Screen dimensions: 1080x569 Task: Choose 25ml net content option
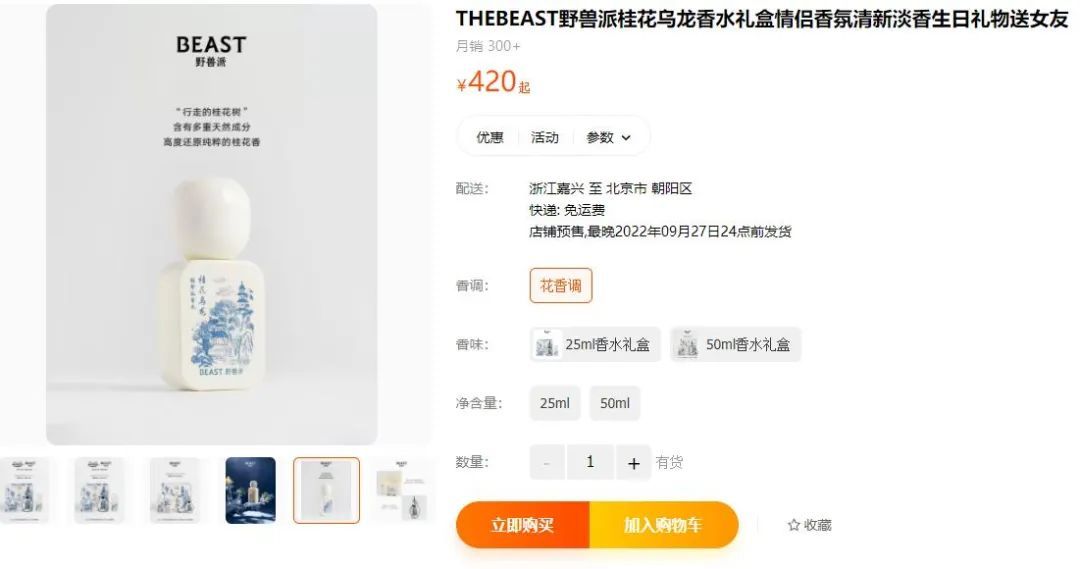click(554, 403)
